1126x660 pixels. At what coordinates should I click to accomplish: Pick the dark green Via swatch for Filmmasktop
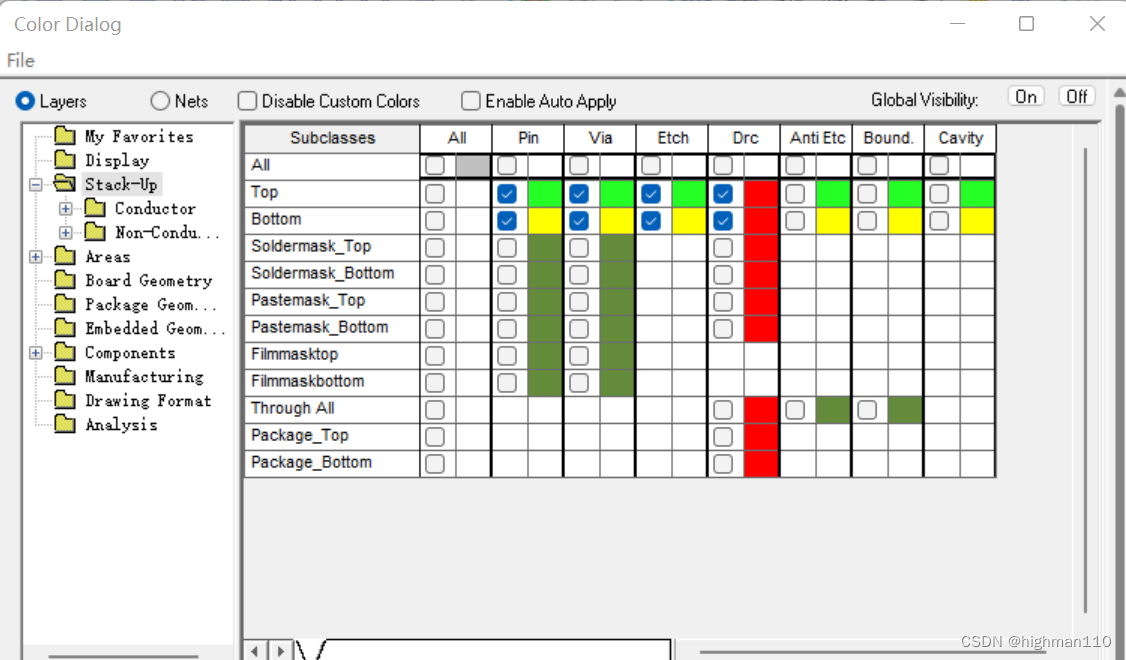[617, 355]
